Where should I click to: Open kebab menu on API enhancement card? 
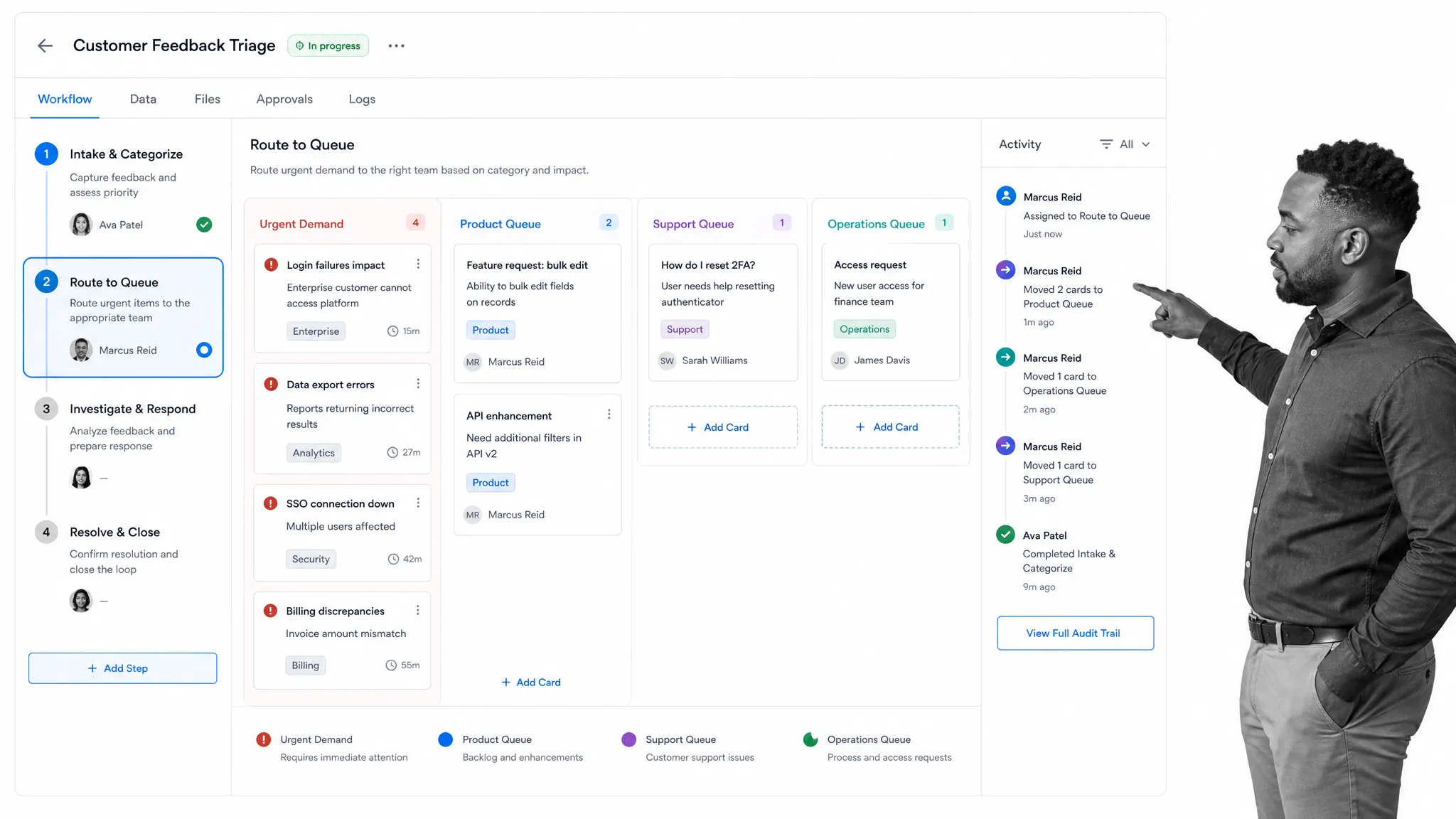pyautogui.click(x=609, y=414)
